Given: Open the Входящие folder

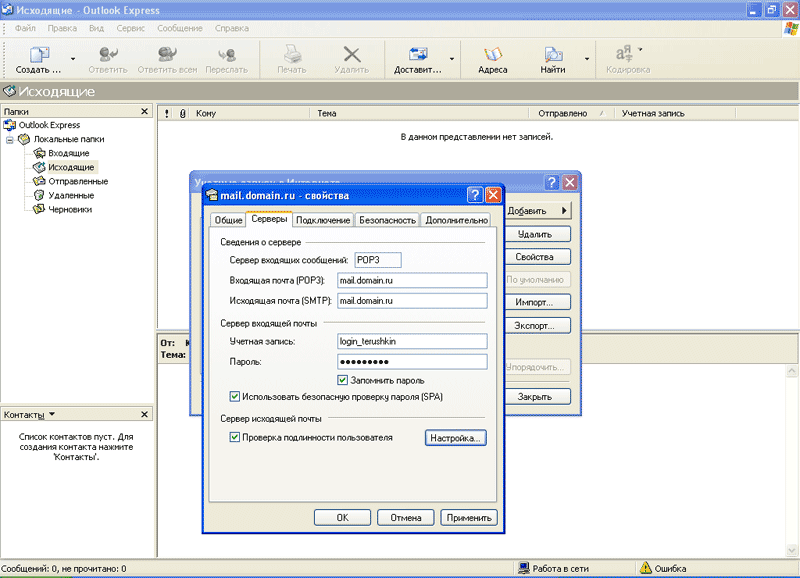Looking at the screenshot, I should coord(68,153).
